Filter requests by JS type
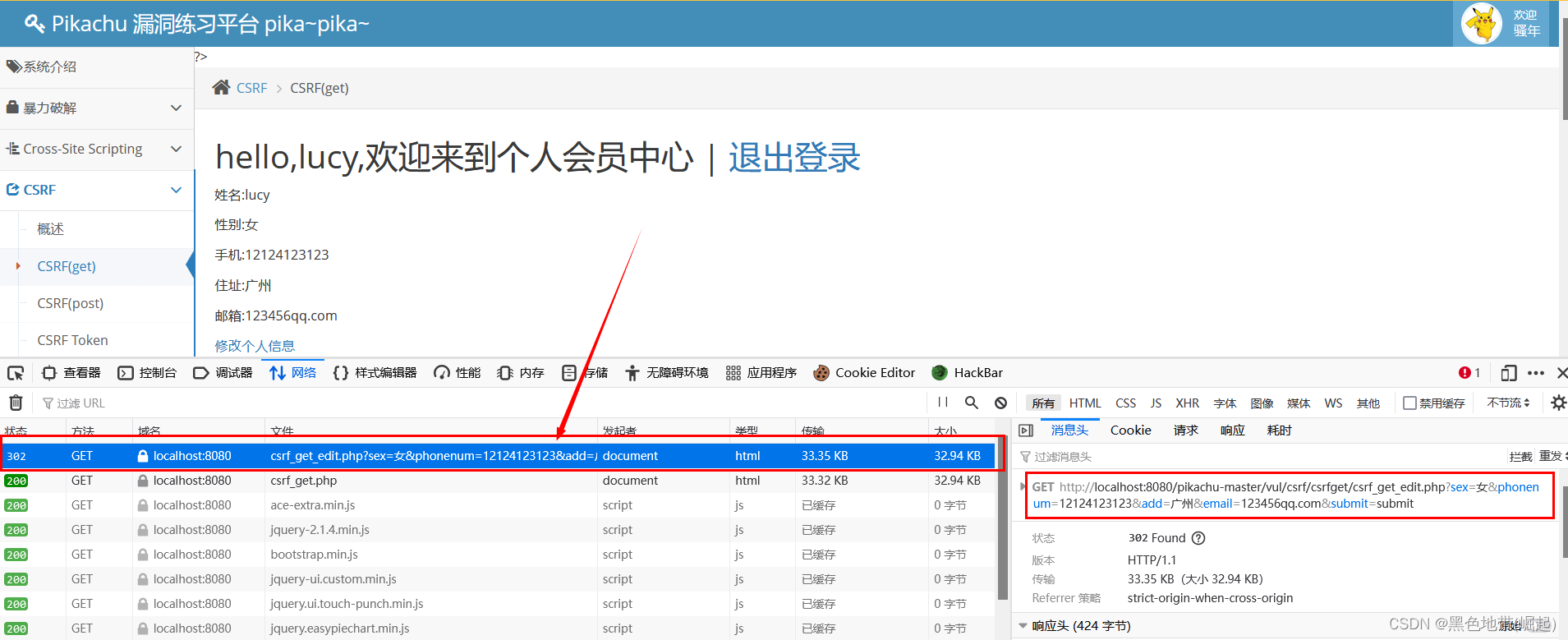1568x640 pixels. click(x=1156, y=403)
